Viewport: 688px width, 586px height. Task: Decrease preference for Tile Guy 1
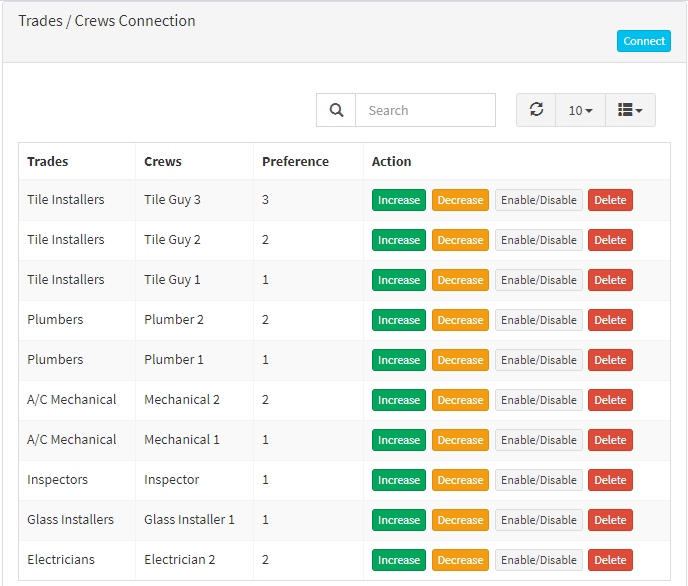tap(460, 280)
